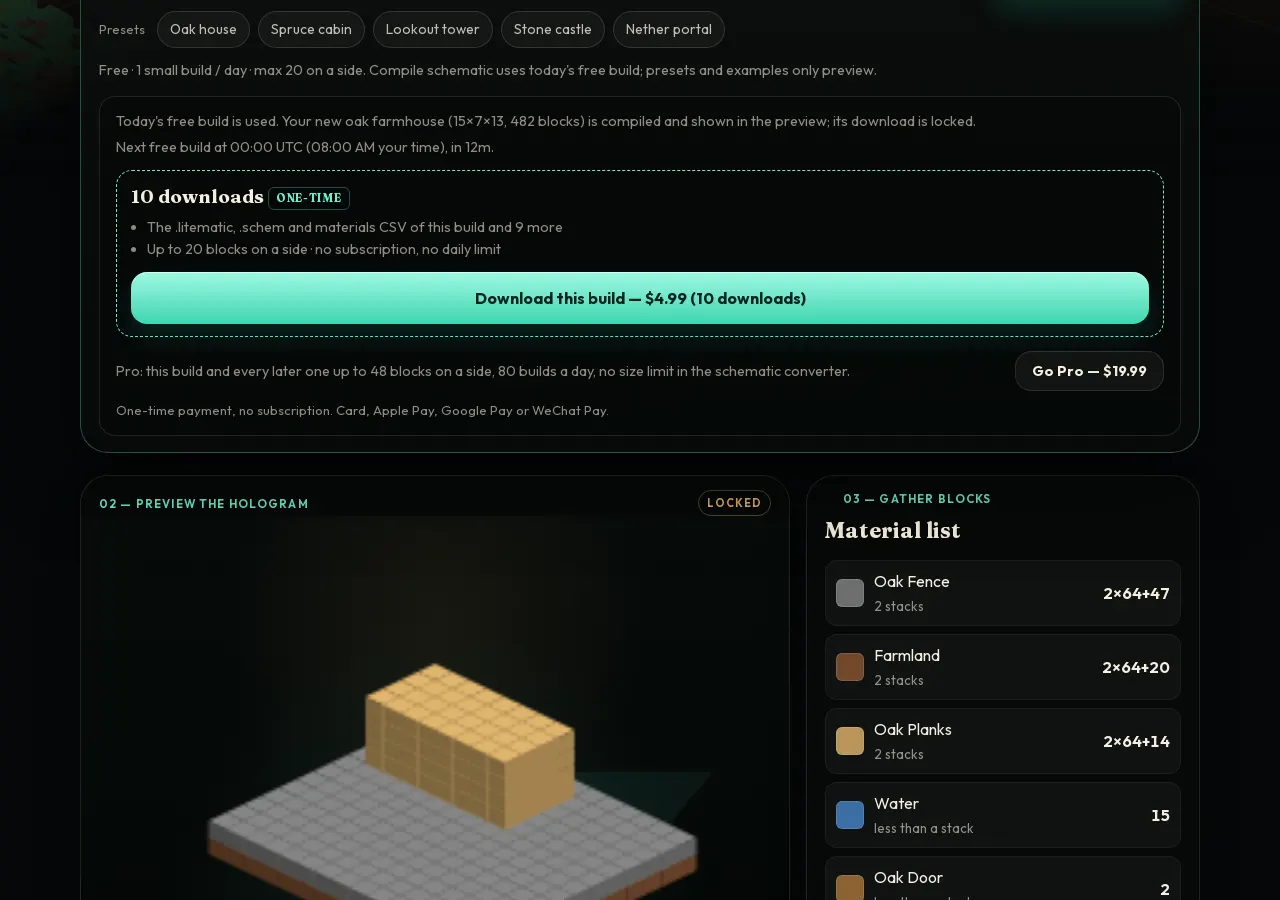The width and height of the screenshot is (1280, 900).
Task: Click the 10 downloads heading
Action: 197,197
